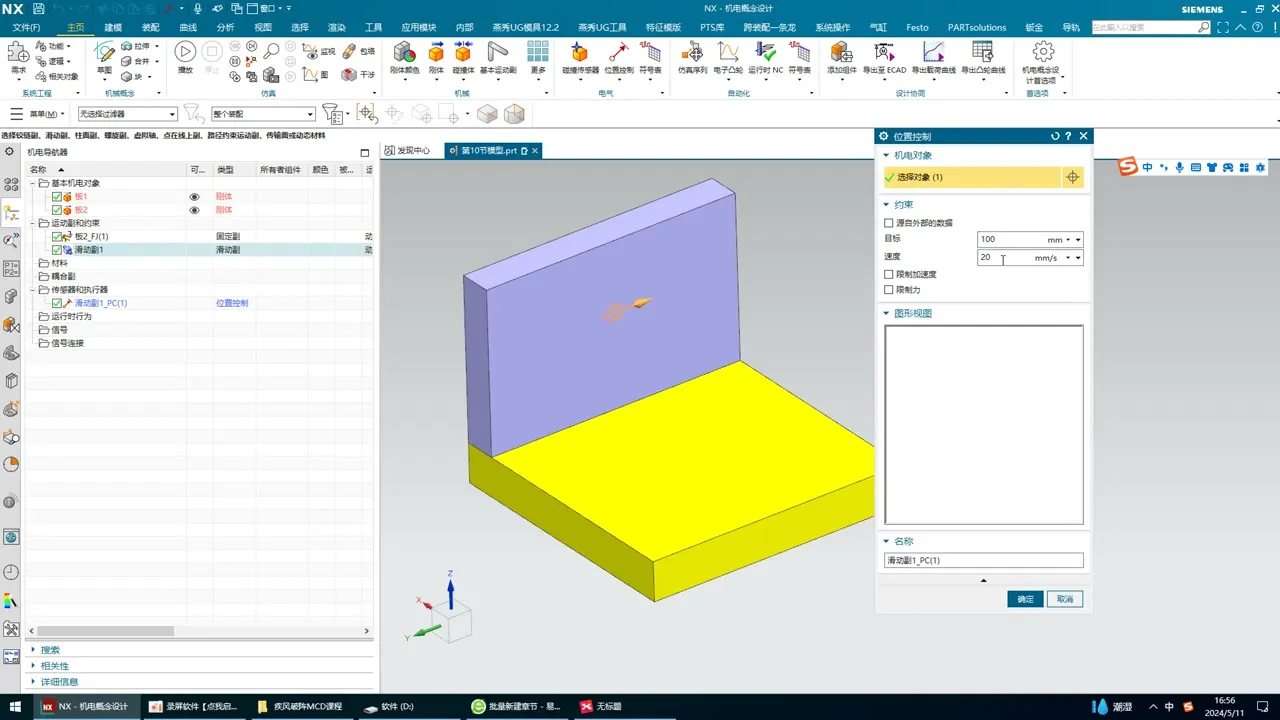The image size is (1280, 720).
Task: Open the 碰撞体 collision body tool
Action: pyautogui.click(x=463, y=53)
